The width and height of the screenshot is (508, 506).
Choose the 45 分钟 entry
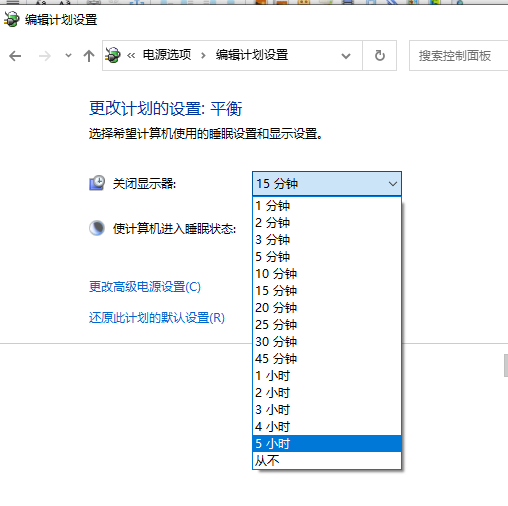(327, 358)
